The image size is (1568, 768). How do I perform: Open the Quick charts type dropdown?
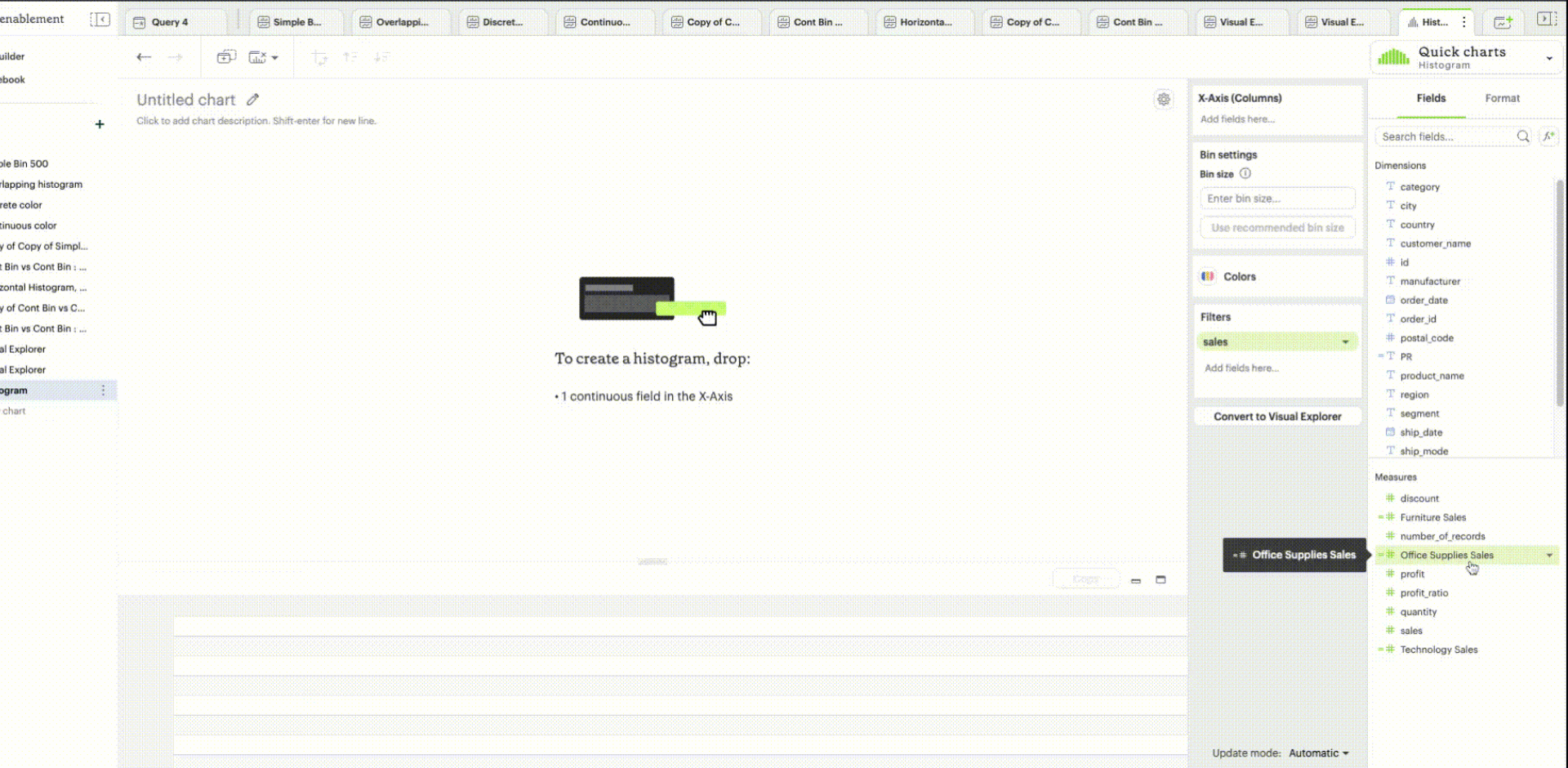[x=1548, y=58]
